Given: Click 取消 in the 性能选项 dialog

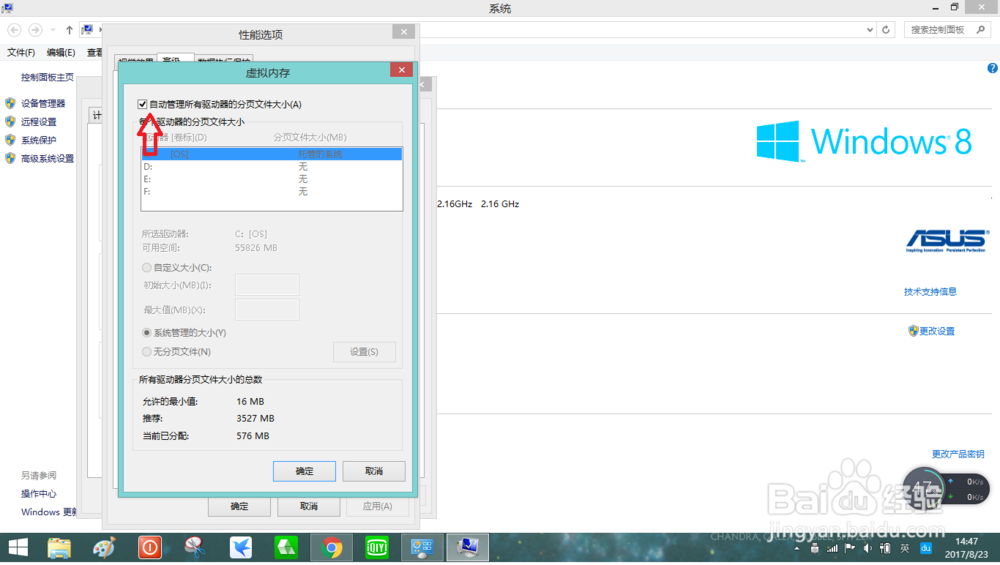Looking at the screenshot, I should pos(309,506).
